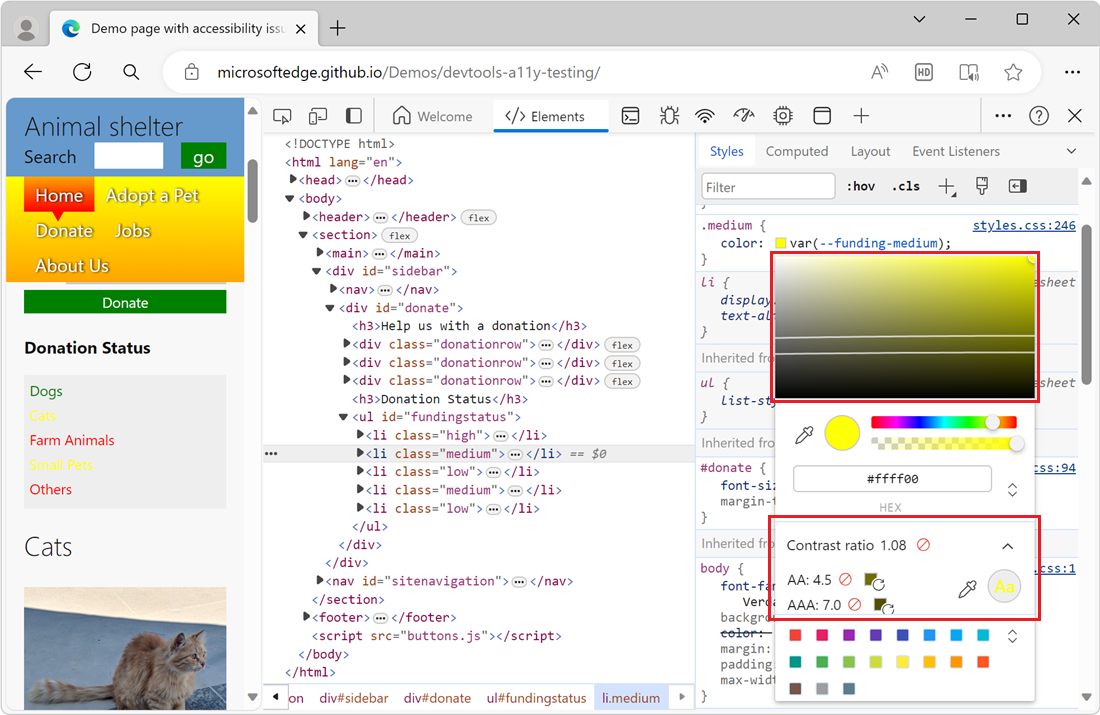Viewport: 1100px width, 715px height.
Task: Switch to the Computed tab
Action: point(797,151)
